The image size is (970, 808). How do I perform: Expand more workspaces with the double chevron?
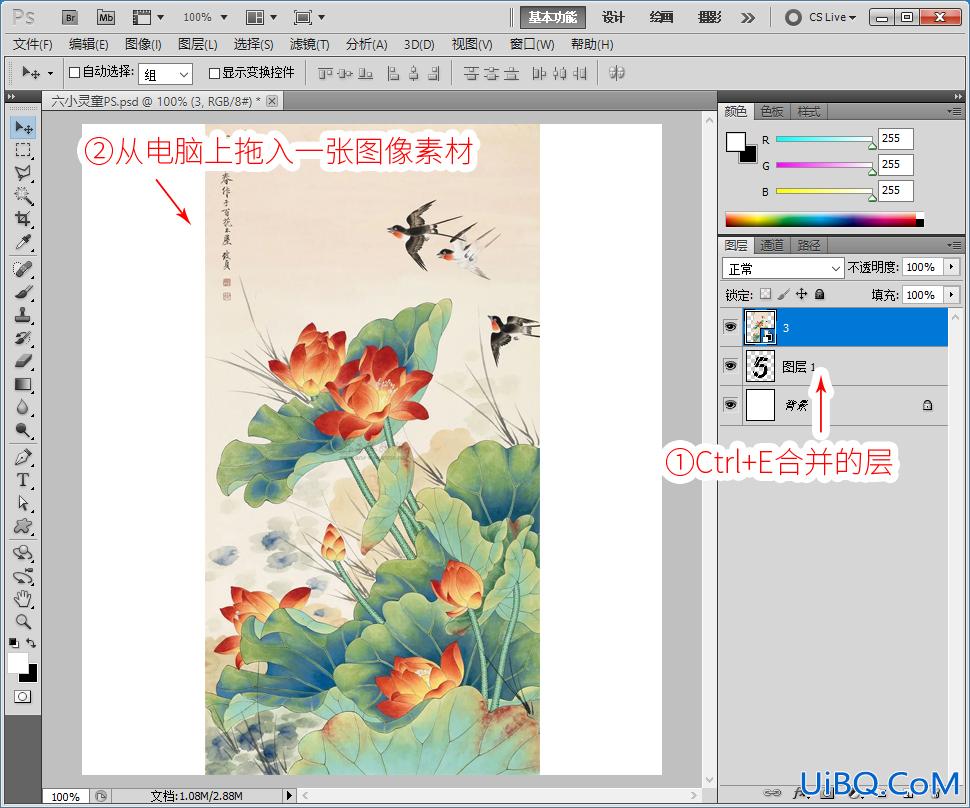coord(748,17)
